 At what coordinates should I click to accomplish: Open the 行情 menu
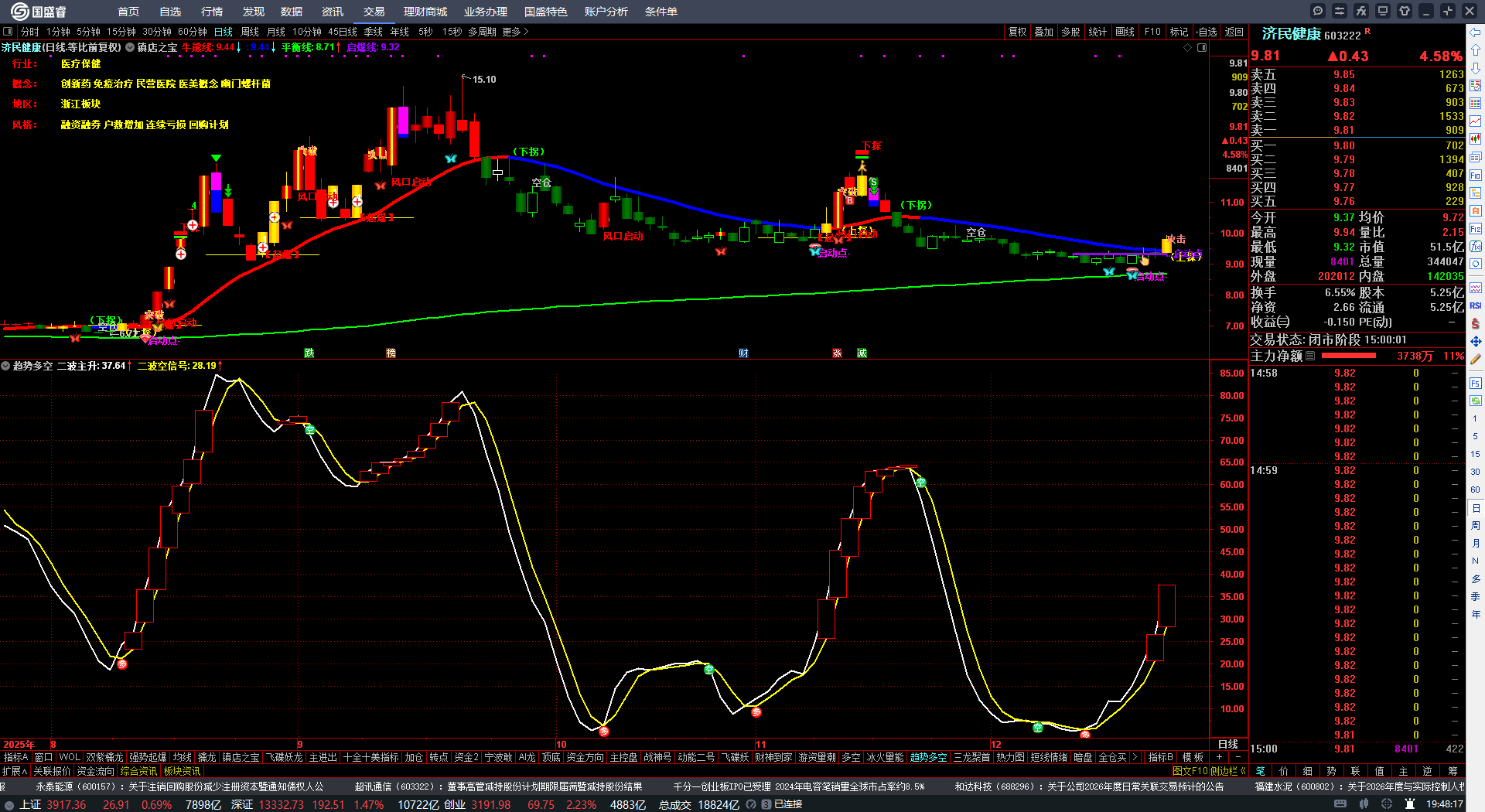(212, 12)
